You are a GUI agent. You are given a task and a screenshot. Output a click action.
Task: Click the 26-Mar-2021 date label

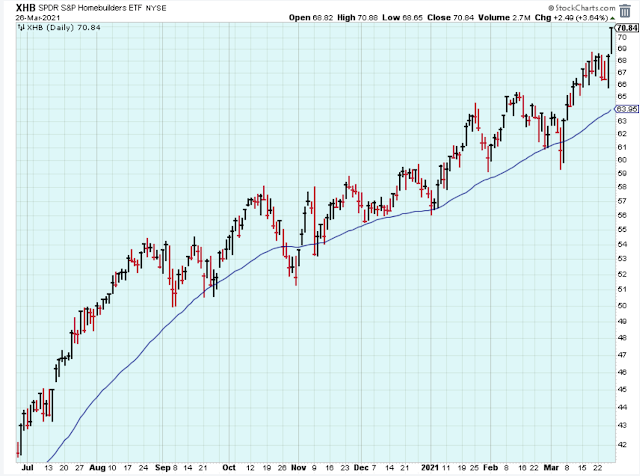[x=38, y=18]
